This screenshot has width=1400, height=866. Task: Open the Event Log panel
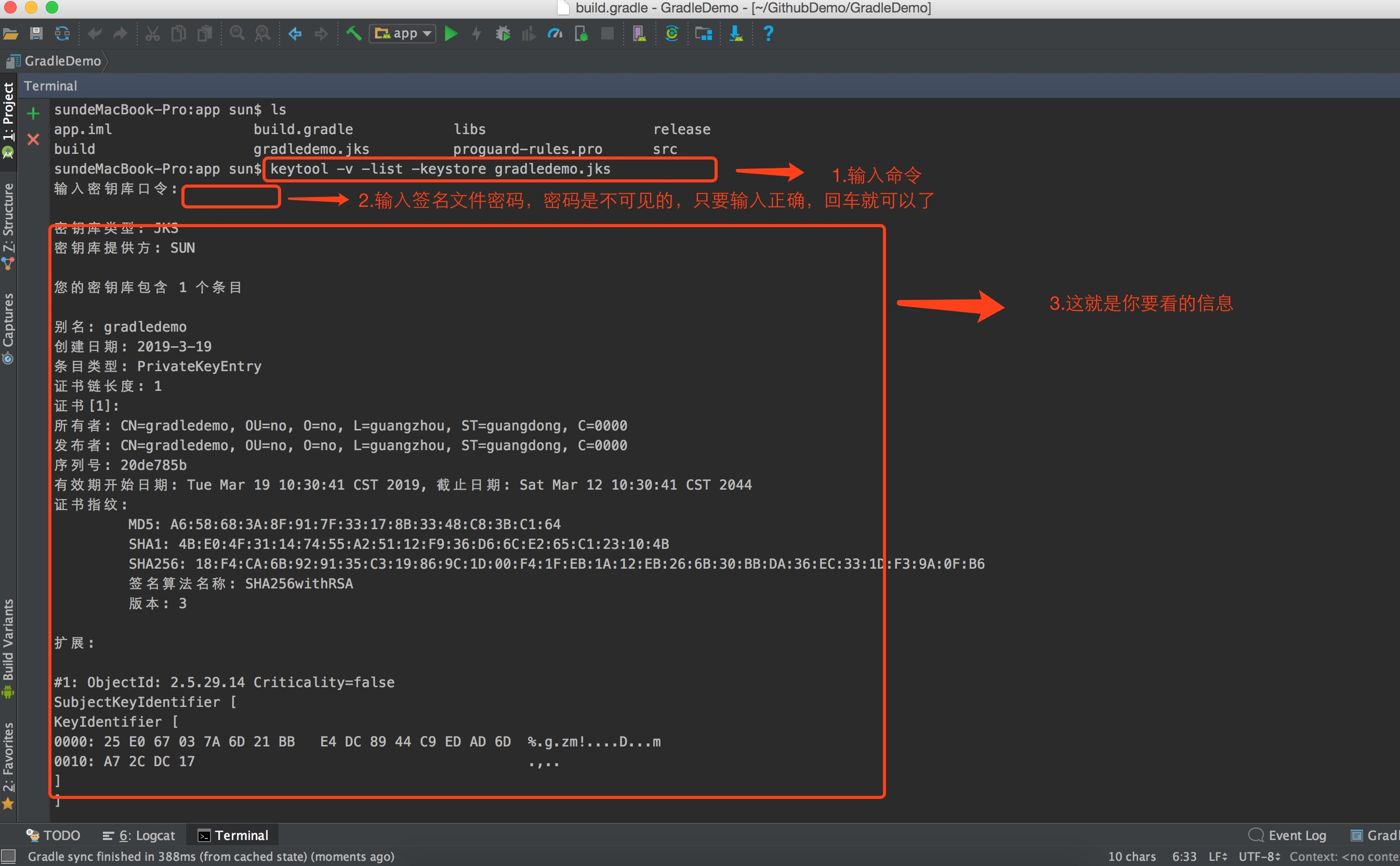tap(1287, 835)
